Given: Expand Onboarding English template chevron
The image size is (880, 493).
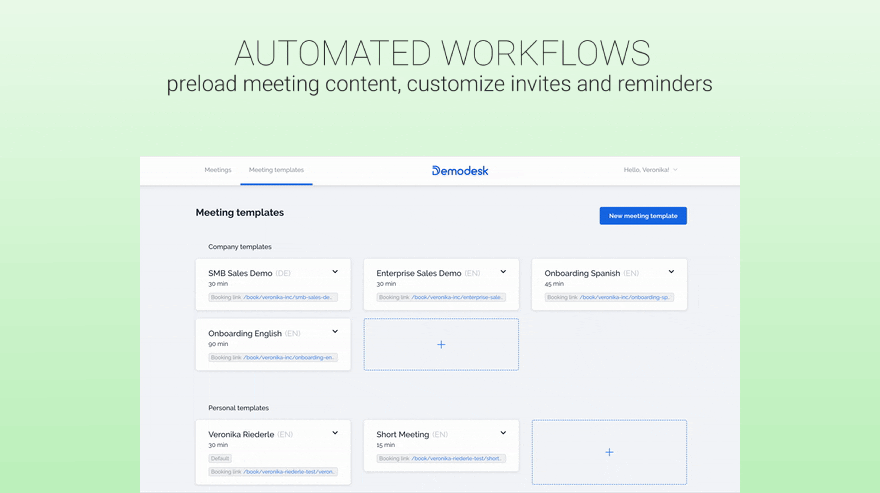Looking at the screenshot, I should (335, 332).
